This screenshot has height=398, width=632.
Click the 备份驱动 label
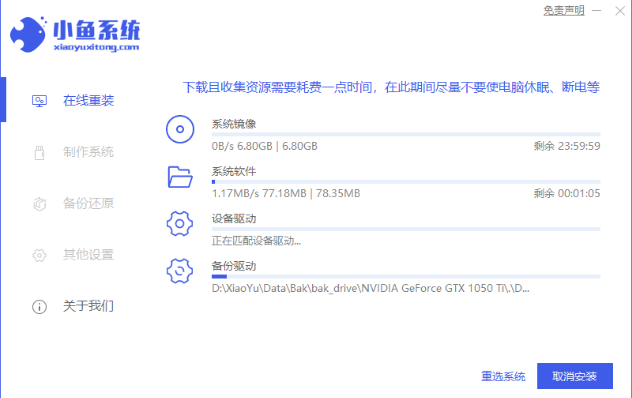click(x=234, y=266)
